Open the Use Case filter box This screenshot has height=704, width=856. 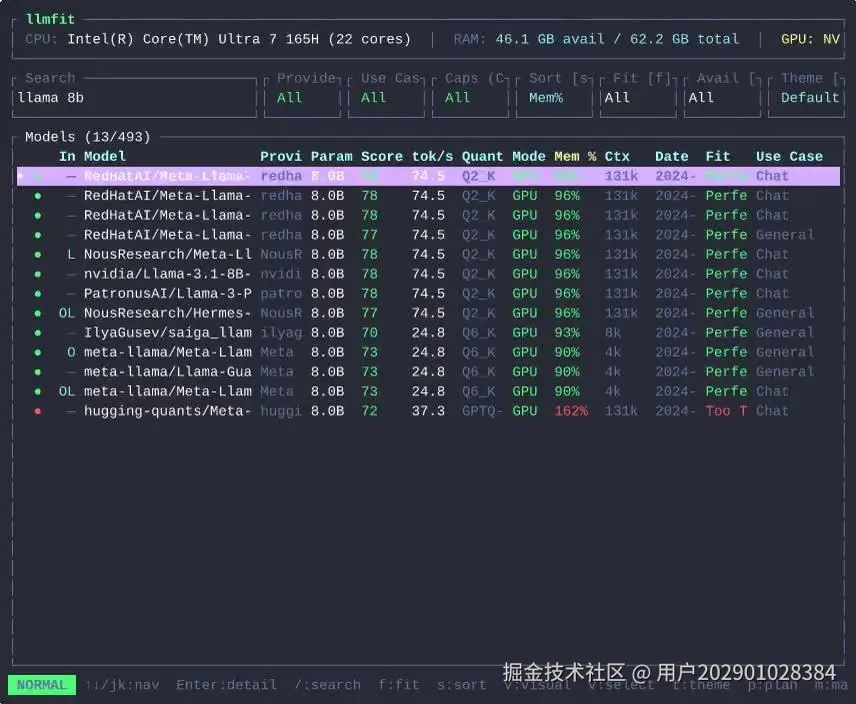(387, 98)
